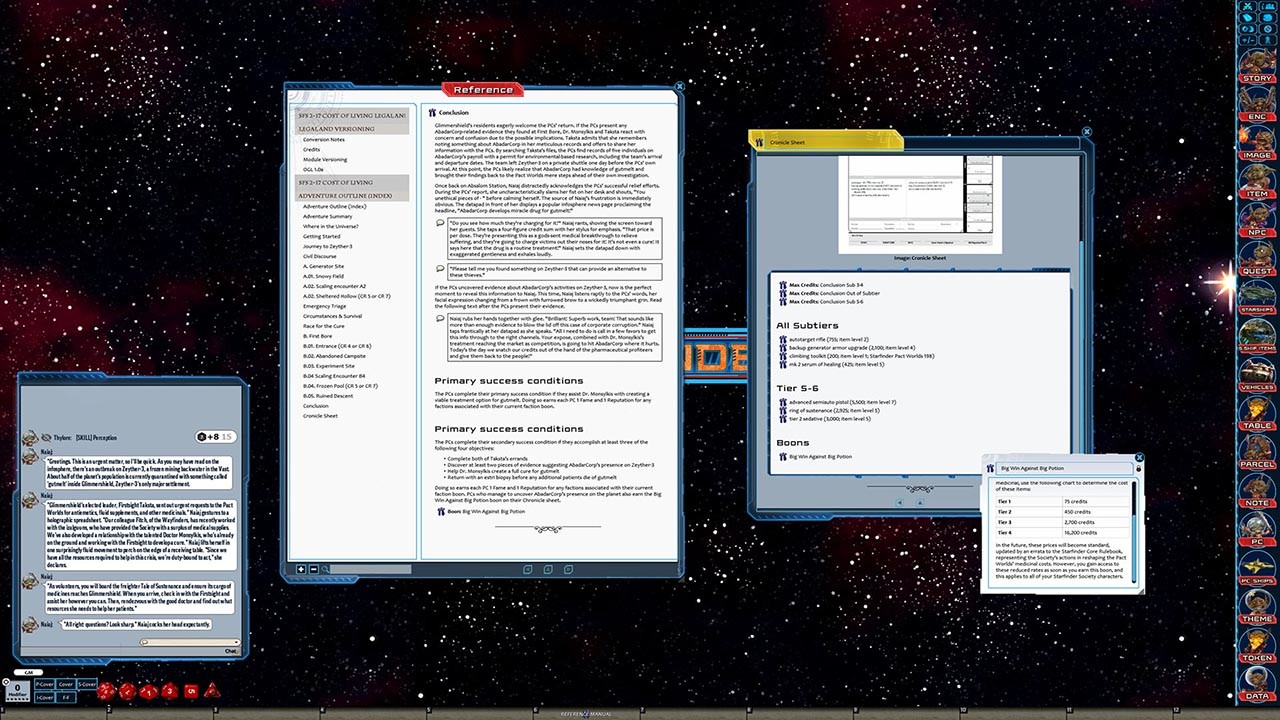Toggle the P-Cover modifier
1280x720 pixels.
click(x=44, y=686)
